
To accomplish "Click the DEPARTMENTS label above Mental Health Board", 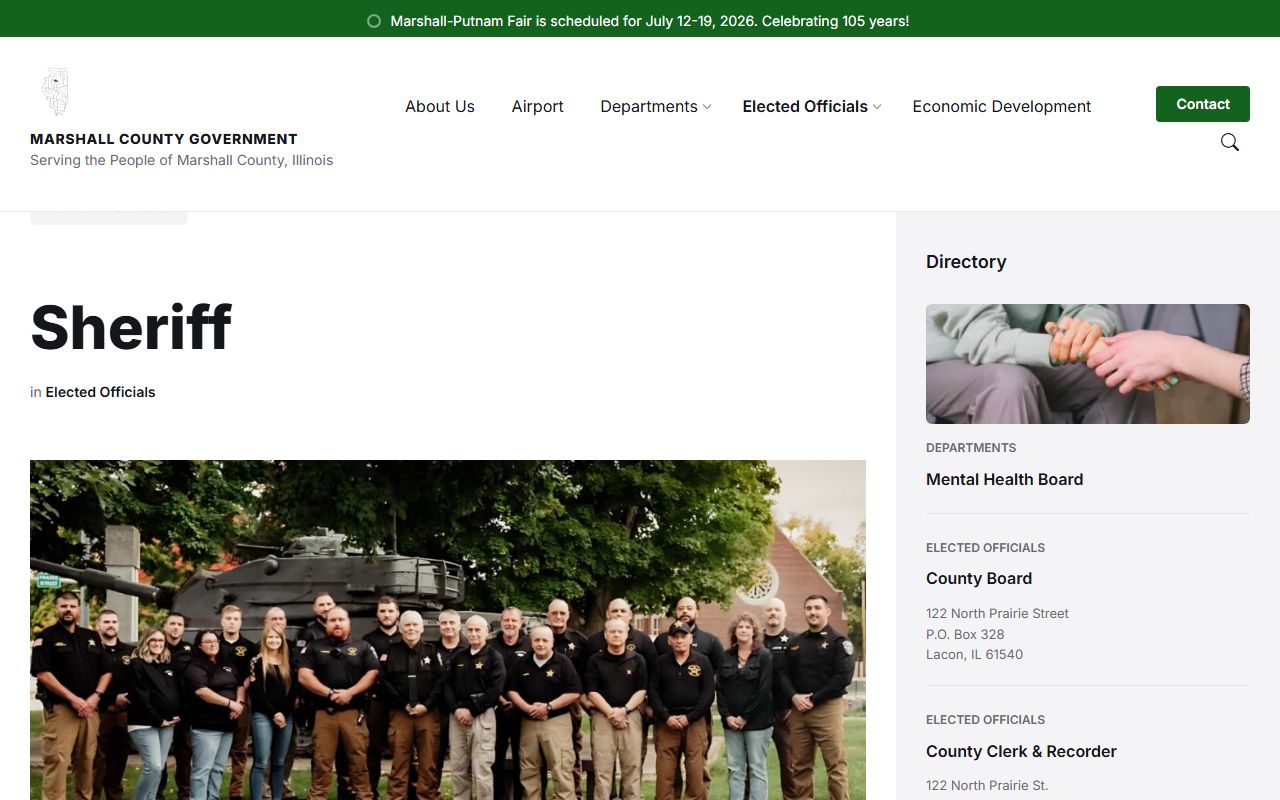I will 971,448.
